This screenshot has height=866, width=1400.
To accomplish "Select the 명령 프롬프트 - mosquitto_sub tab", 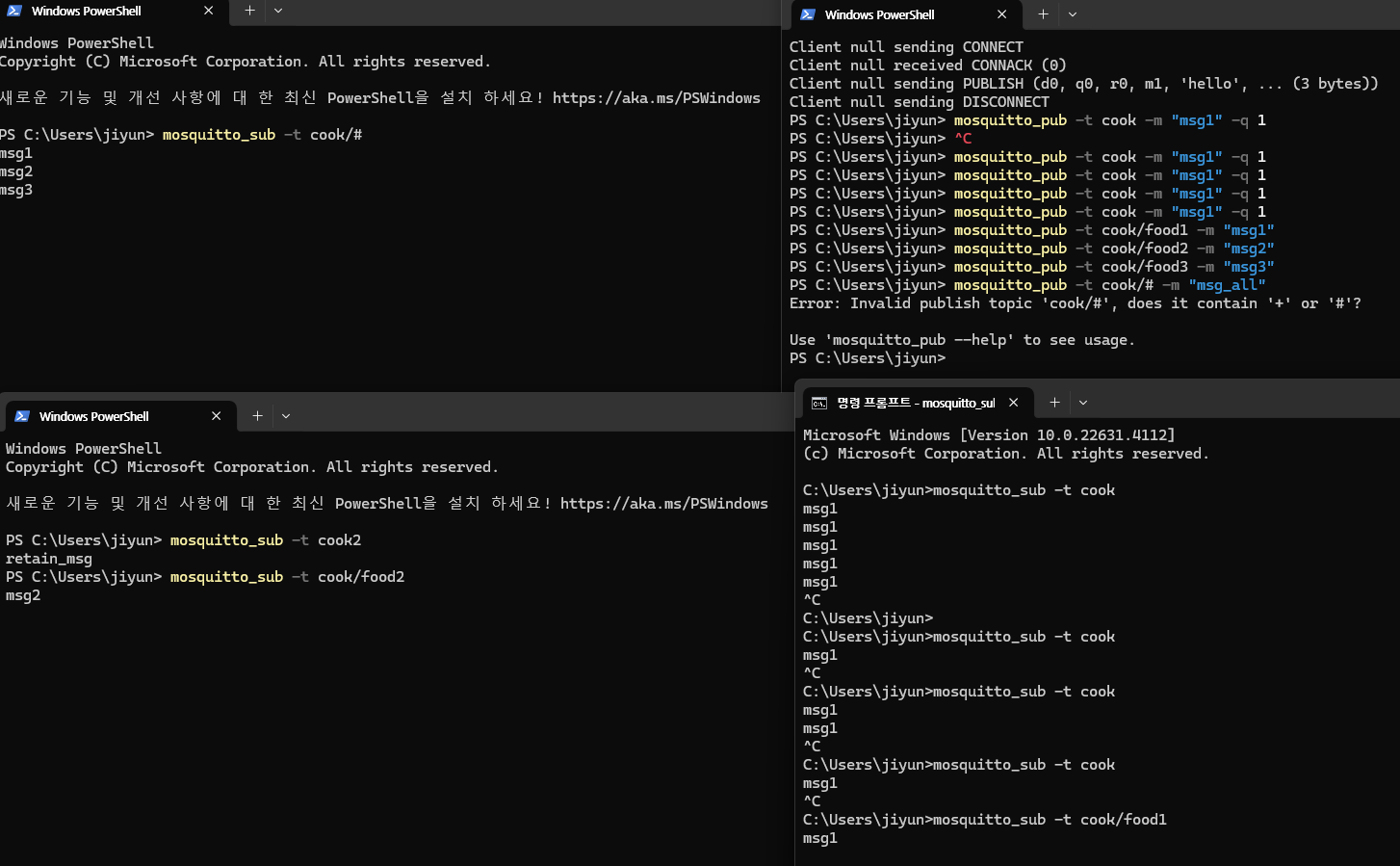I will point(919,403).
